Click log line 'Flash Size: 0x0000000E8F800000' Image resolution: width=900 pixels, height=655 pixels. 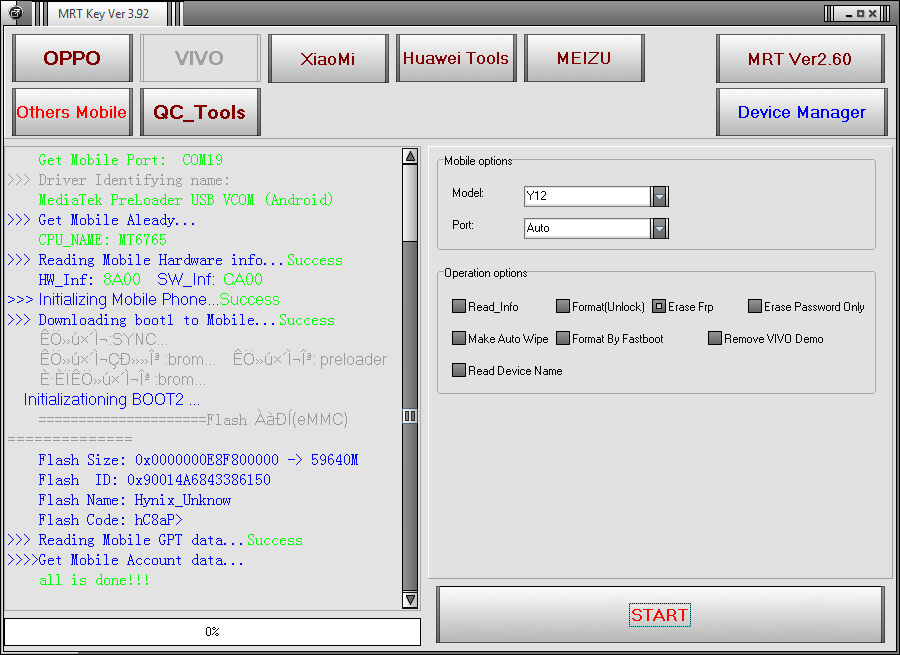click(198, 460)
